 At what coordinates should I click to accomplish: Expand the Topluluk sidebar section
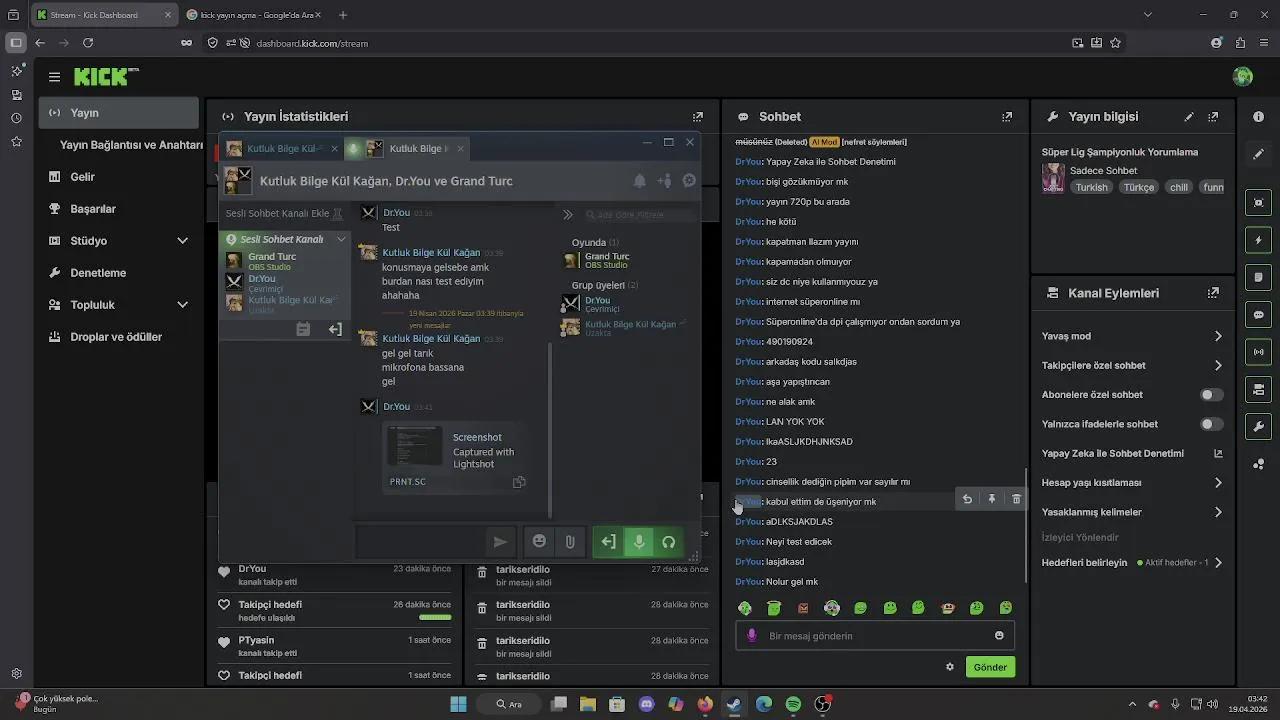pos(182,305)
